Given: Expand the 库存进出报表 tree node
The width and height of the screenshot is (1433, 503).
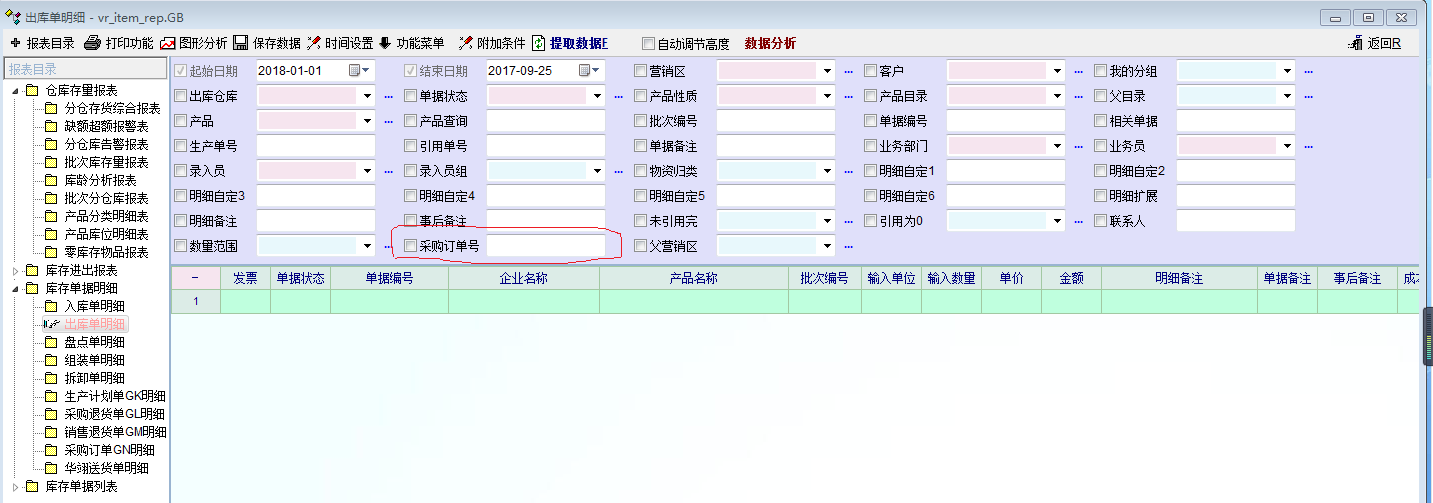Looking at the screenshot, I should pos(15,270).
